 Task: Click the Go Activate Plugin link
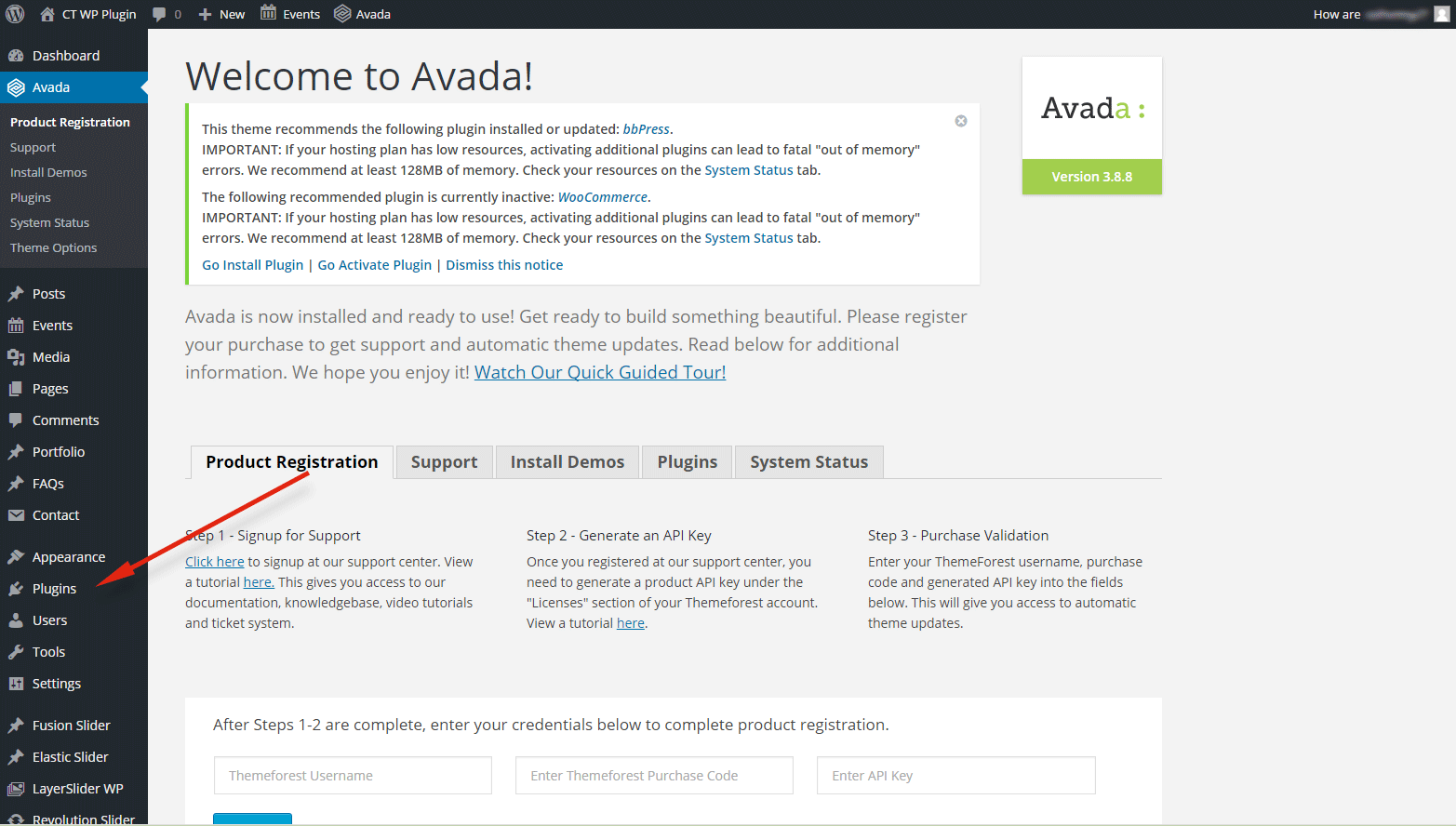pyautogui.click(x=375, y=265)
